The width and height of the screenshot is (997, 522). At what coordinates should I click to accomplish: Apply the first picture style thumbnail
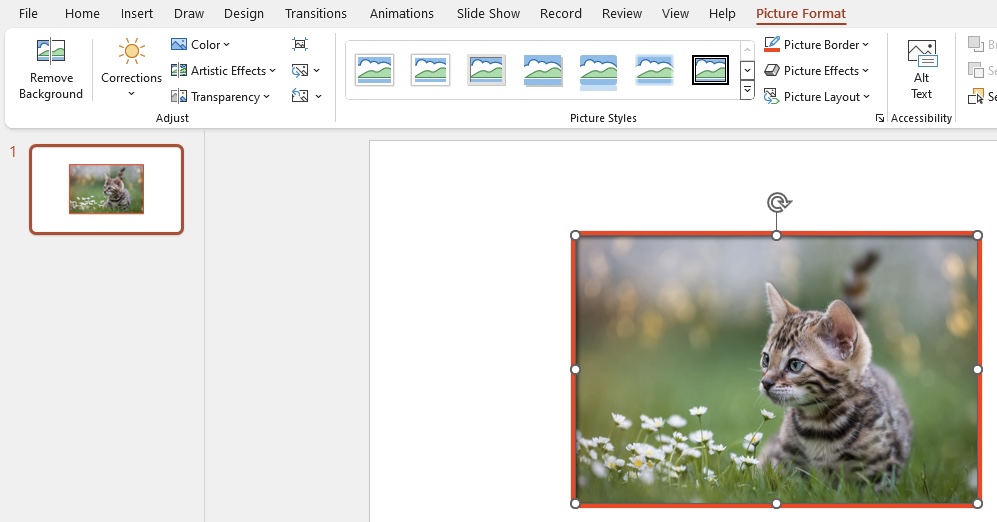click(375, 70)
